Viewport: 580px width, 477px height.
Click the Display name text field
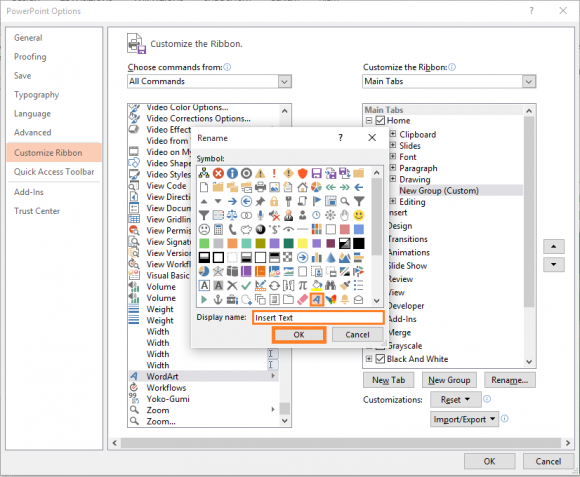[318, 318]
